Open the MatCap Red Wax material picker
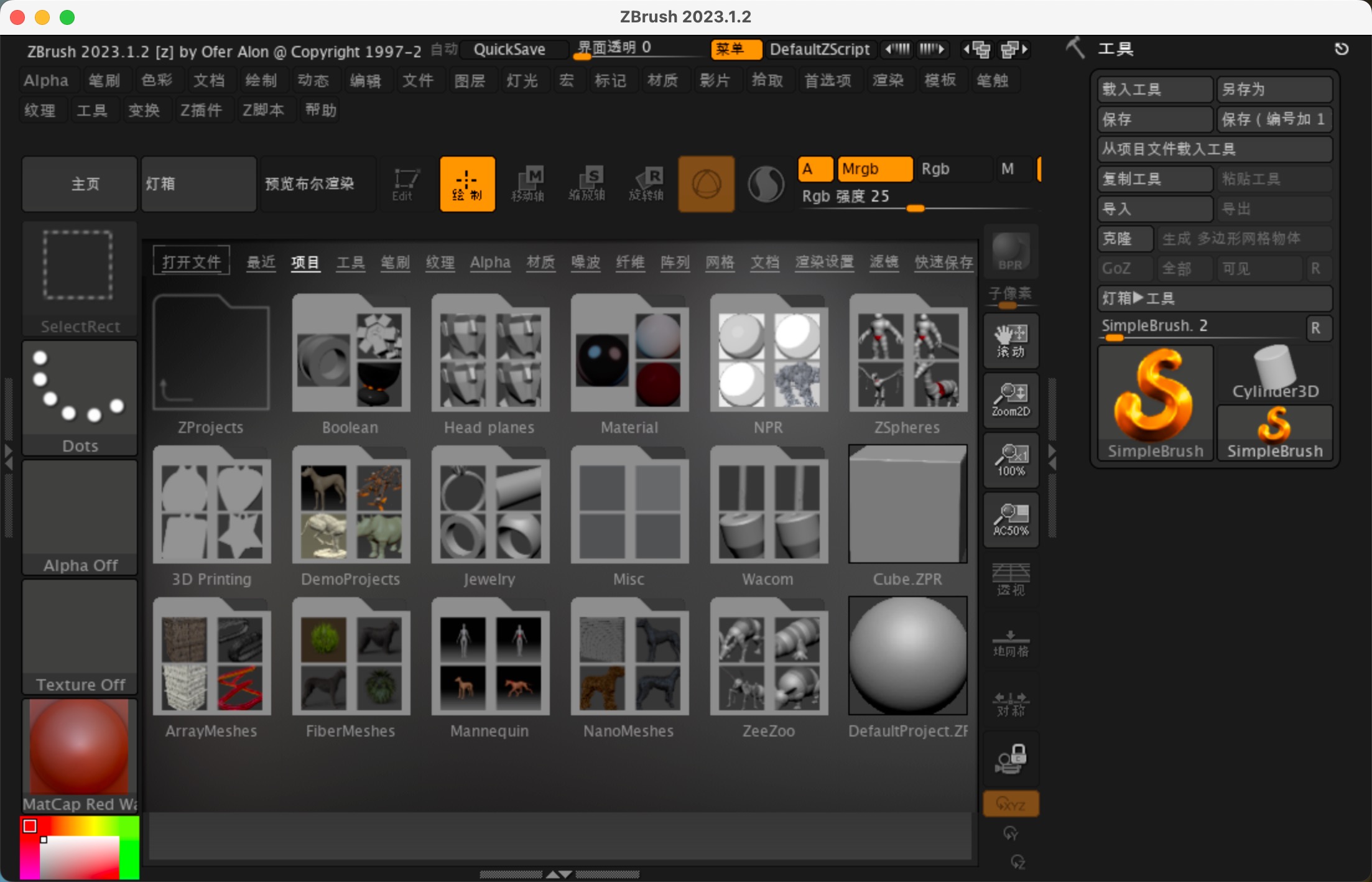This screenshot has width=1372, height=882. 79,756
